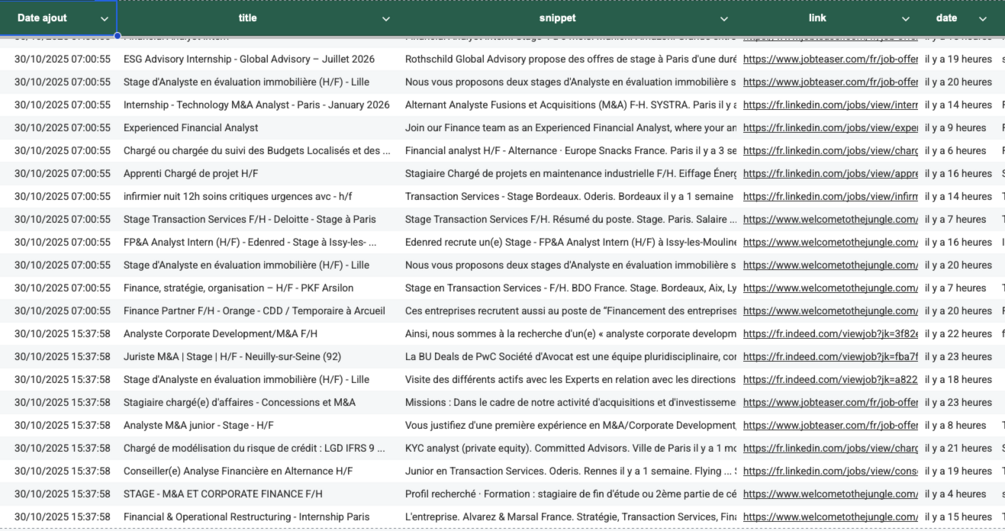Select date cell 'il y a 22 heures'
This screenshot has height=531, width=1005.
coord(958,333)
